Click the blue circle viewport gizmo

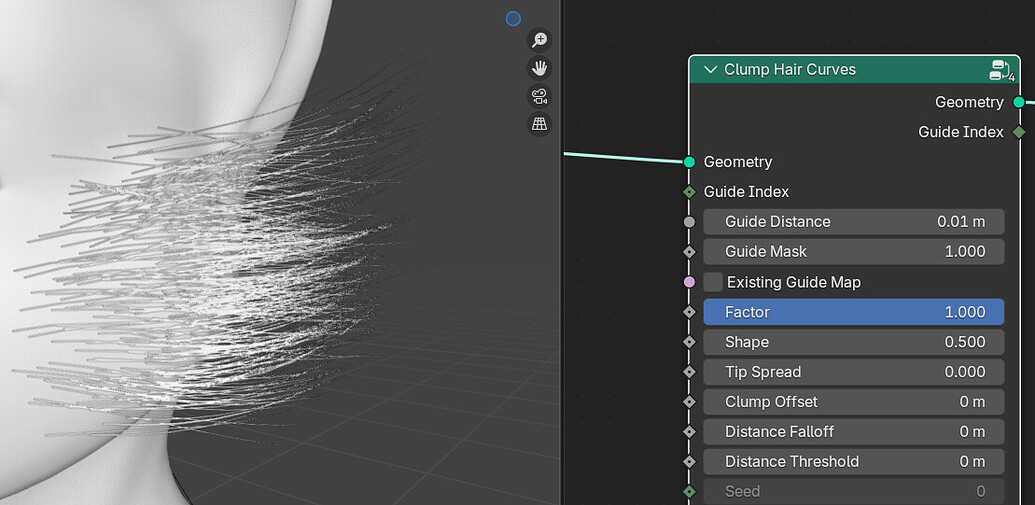coord(513,19)
